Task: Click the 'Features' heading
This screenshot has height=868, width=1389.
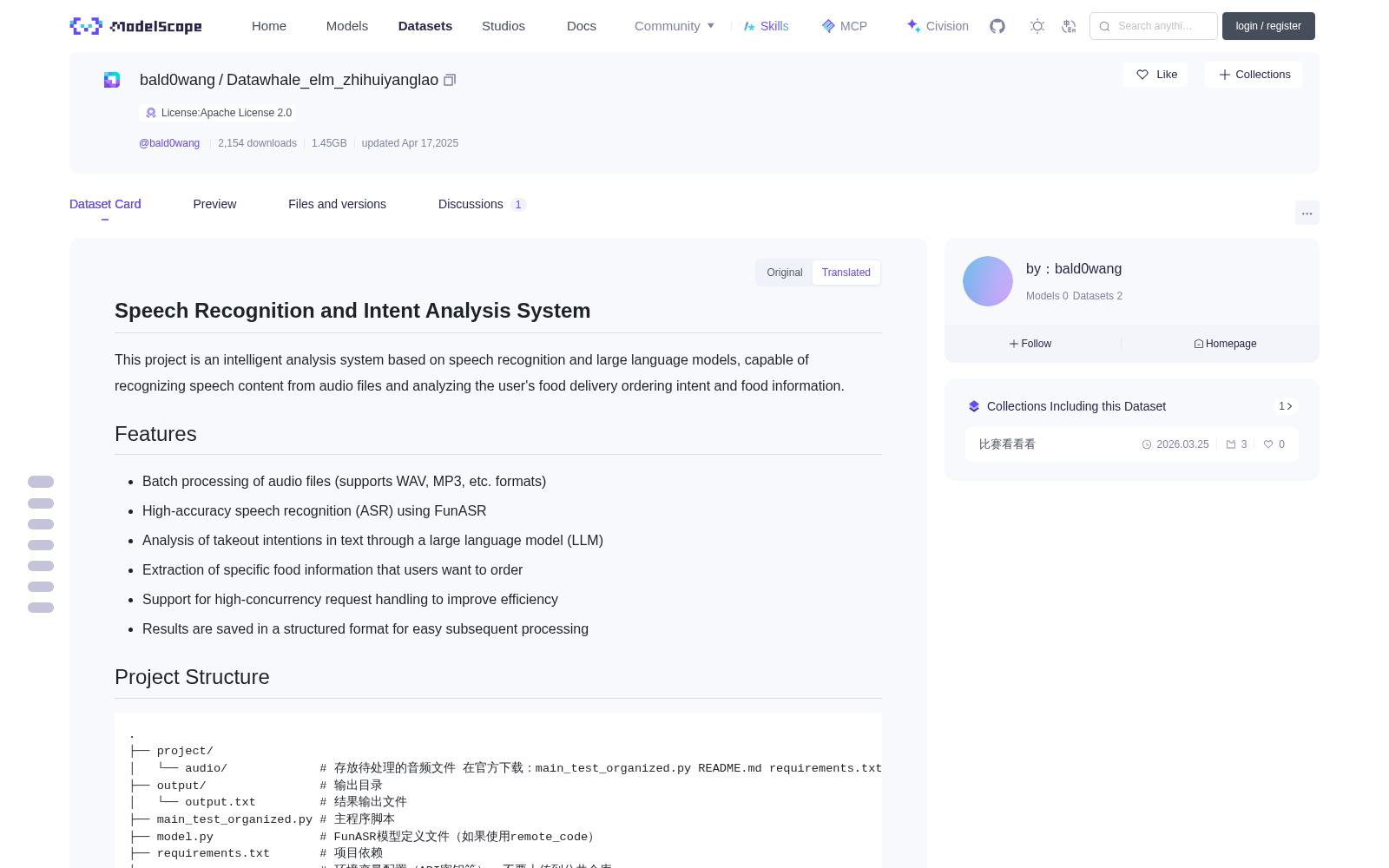Action: (155, 434)
